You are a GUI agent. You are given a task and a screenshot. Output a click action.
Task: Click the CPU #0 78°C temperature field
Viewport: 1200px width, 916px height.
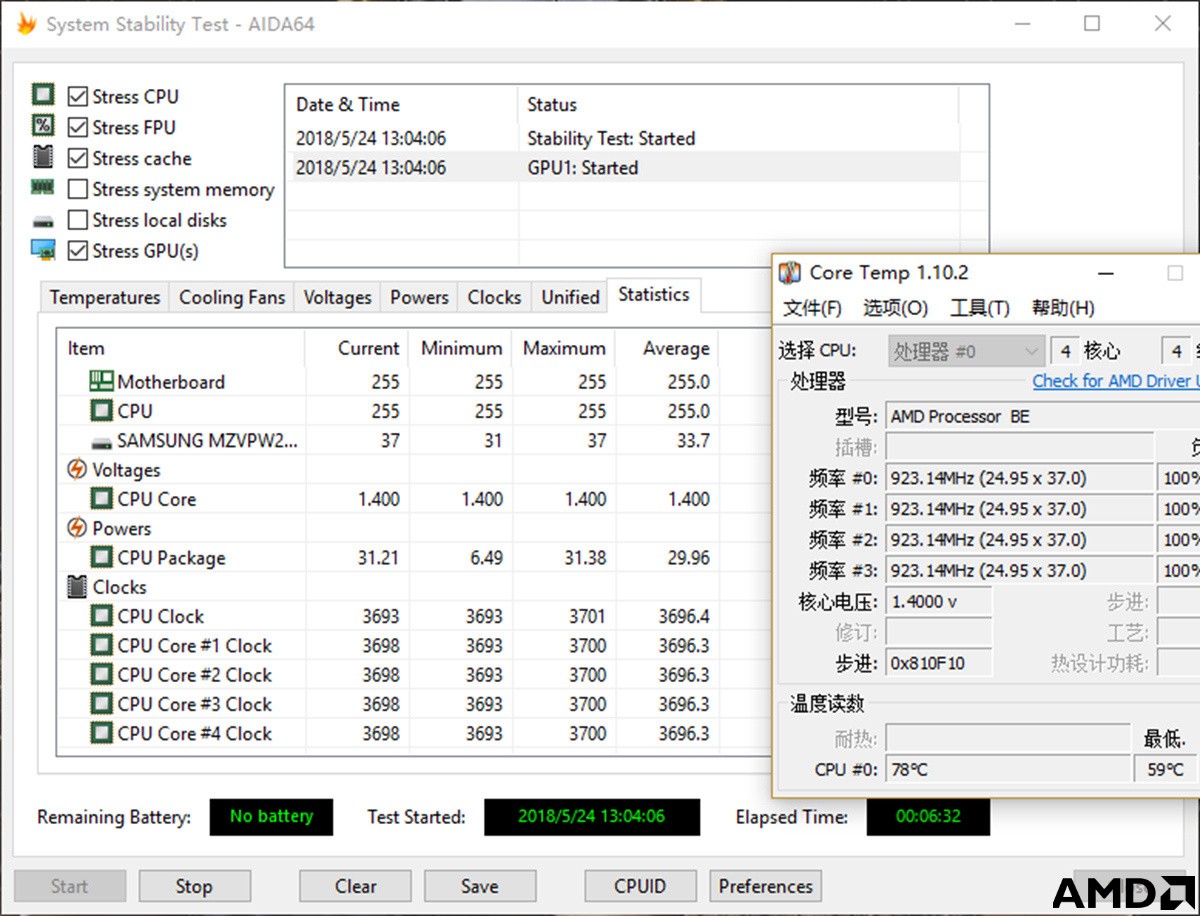pyautogui.click(x=1008, y=769)
